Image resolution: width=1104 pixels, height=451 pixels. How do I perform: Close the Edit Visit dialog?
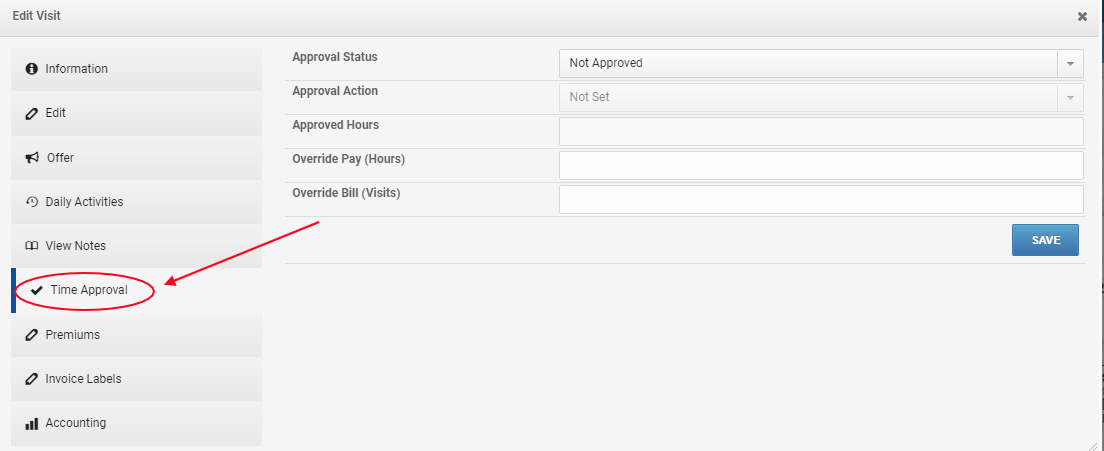(1082, 16)
